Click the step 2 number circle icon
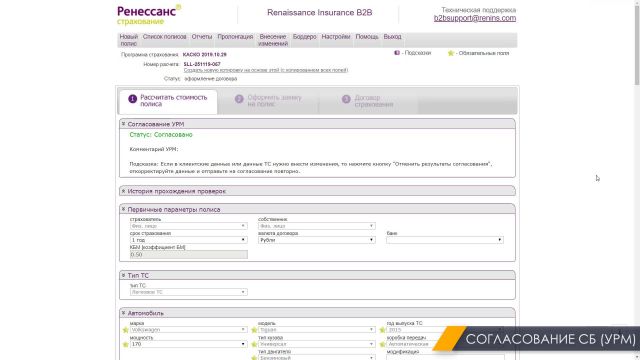Screen dimensions: 640x360 tap(239, 99)
